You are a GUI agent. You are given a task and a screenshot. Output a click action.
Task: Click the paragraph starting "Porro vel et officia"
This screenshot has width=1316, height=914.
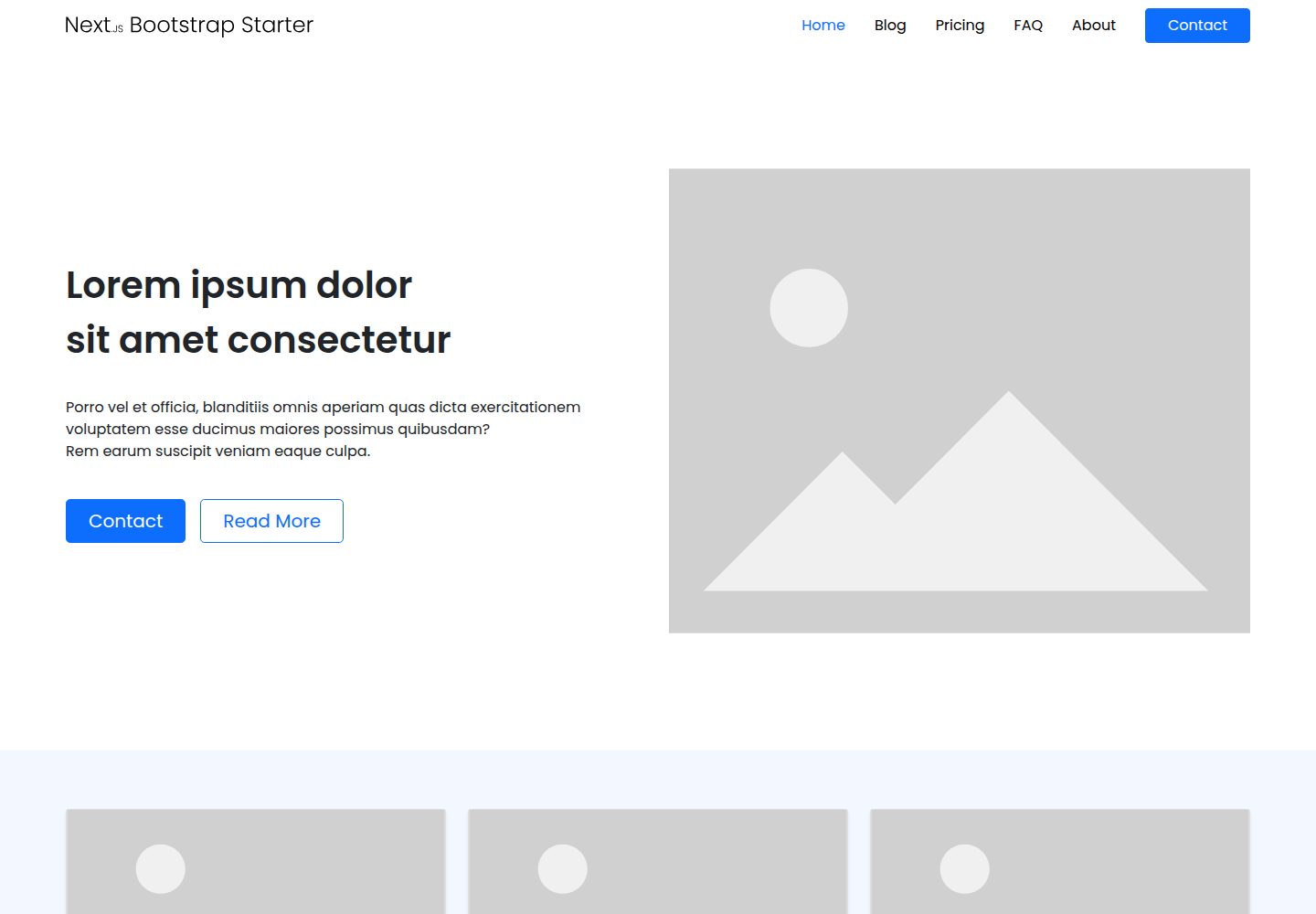[324, 429]
